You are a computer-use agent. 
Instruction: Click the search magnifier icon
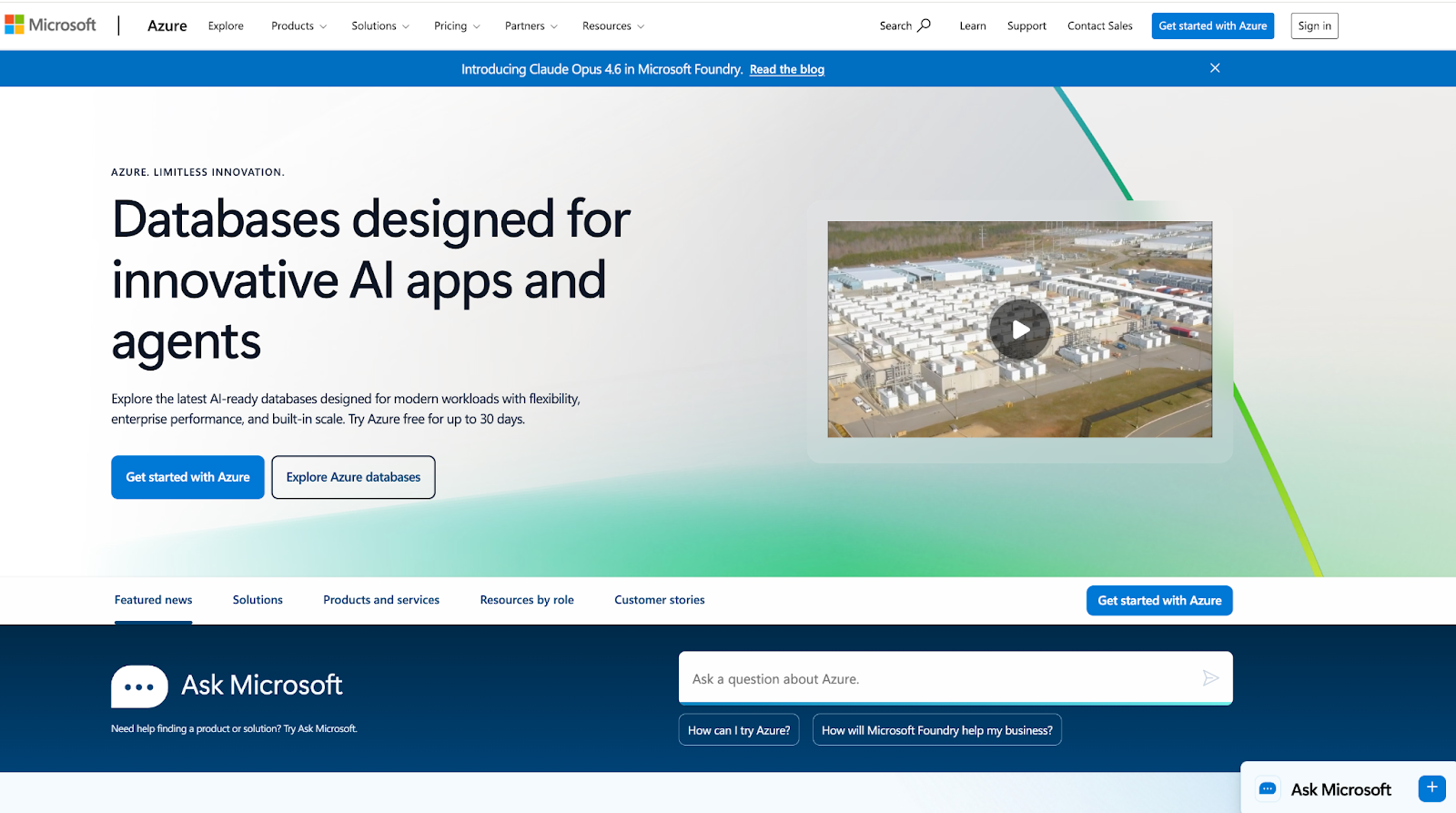[924, 25]
